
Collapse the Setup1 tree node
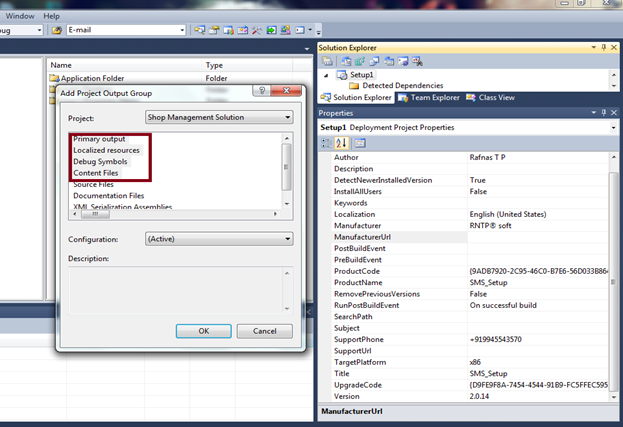tap(326, 75)
